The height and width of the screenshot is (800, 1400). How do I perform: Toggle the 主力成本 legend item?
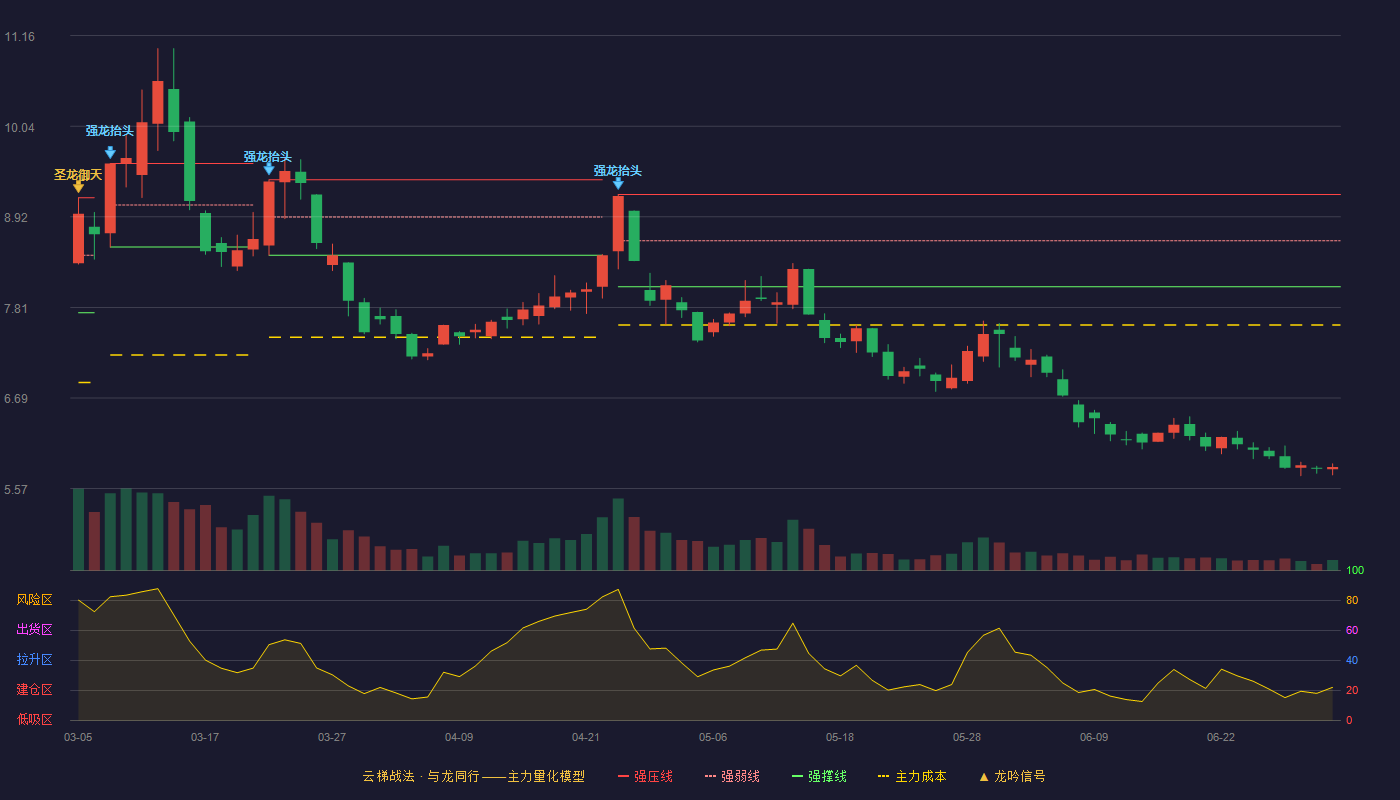coord(912,776)
